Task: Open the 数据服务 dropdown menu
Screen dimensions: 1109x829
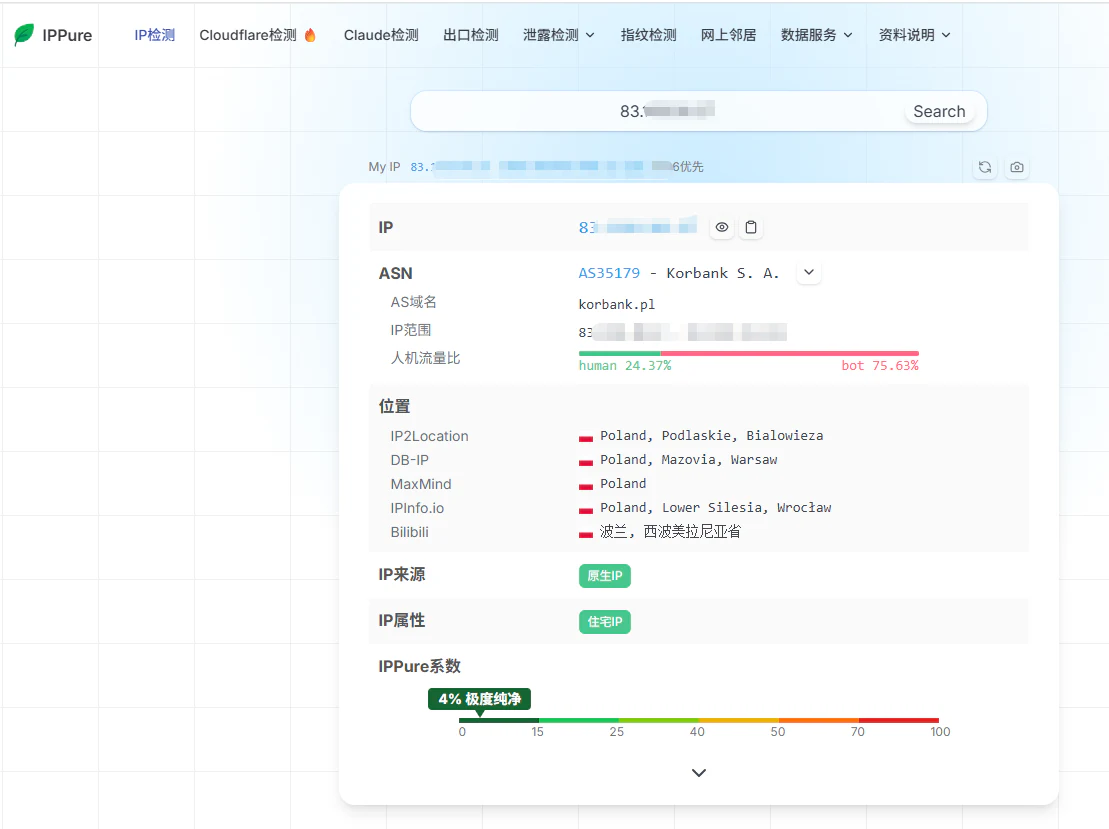Action: (x=816, y=35)
